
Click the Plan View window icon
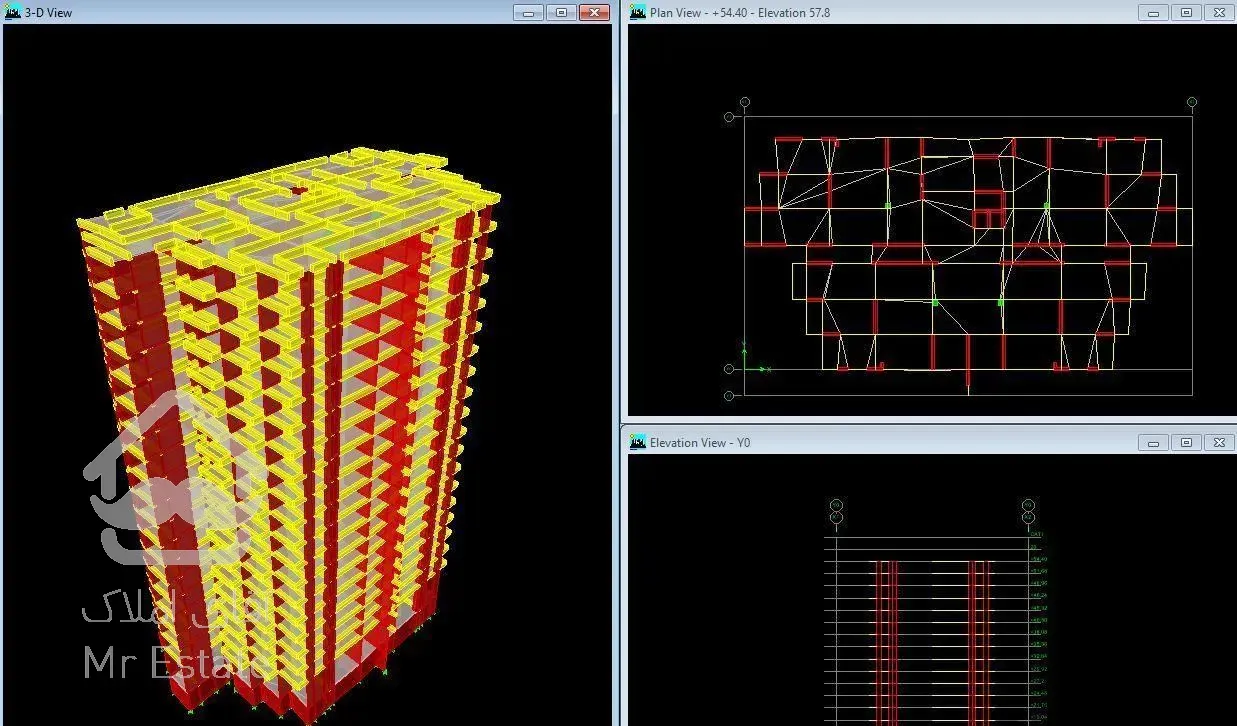pos(638,12)
